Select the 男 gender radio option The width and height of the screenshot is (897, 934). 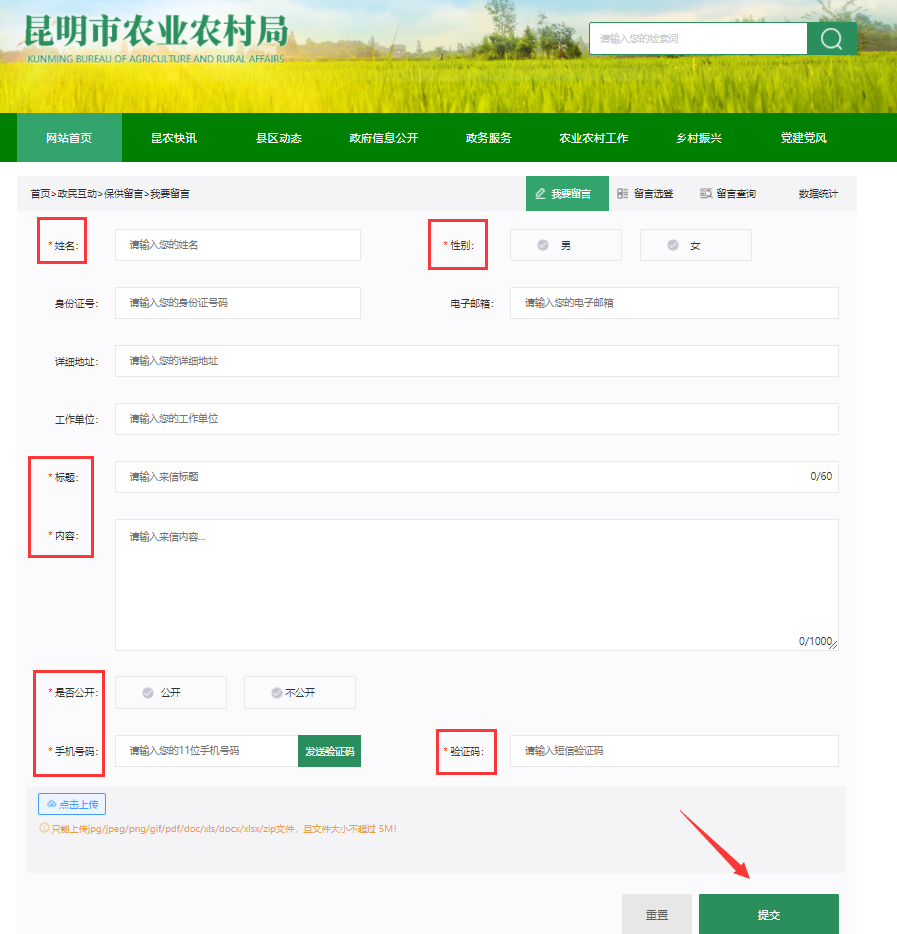click(x=566, y=245)
